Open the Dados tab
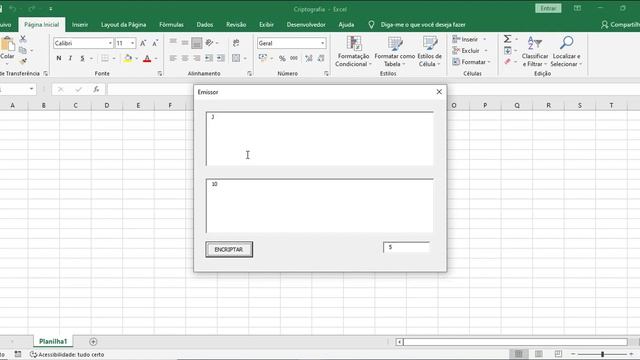640x360 pixels. [204, 24]
